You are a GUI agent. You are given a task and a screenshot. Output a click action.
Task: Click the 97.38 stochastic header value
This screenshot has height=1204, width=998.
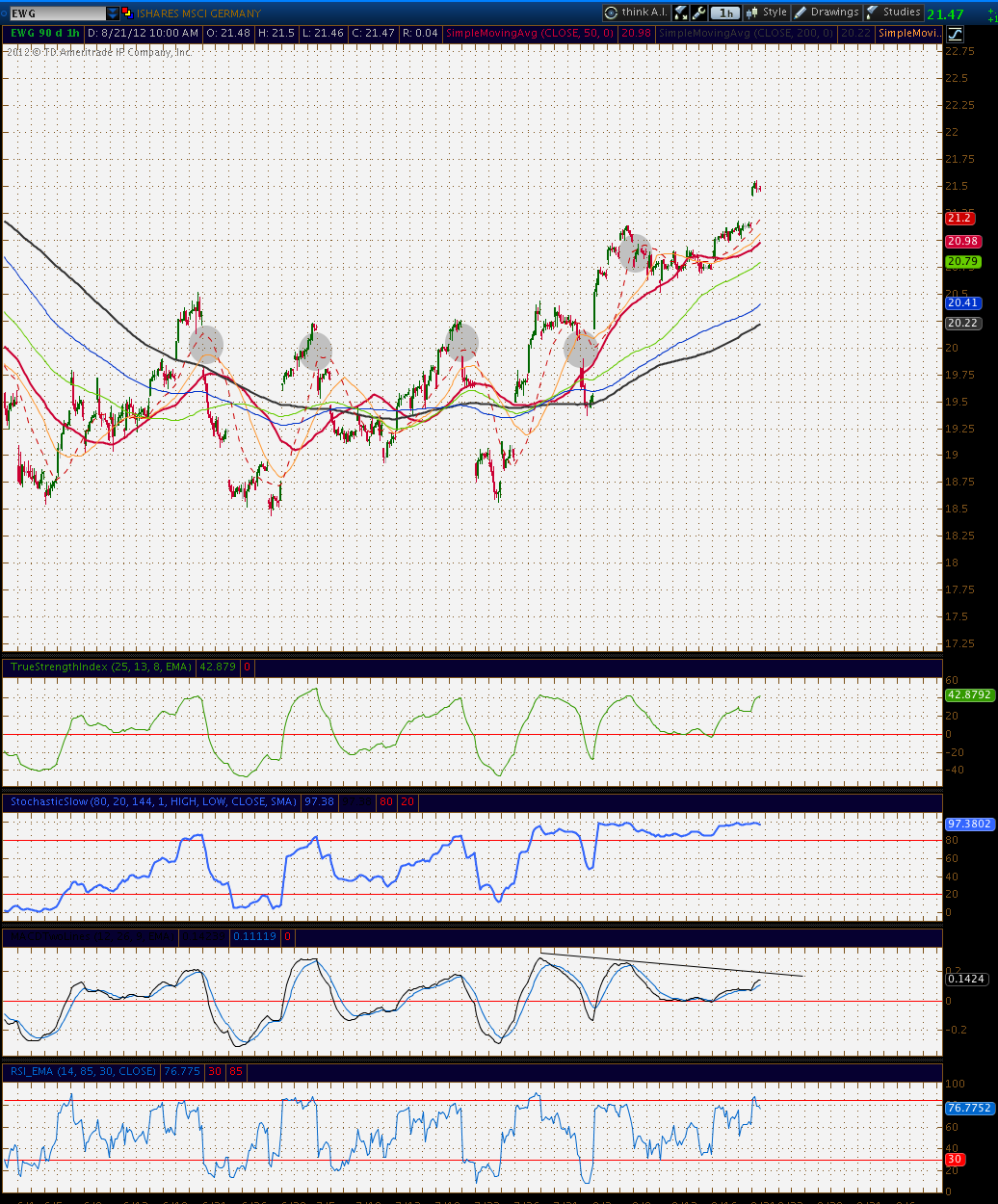(x=319, y=801)
